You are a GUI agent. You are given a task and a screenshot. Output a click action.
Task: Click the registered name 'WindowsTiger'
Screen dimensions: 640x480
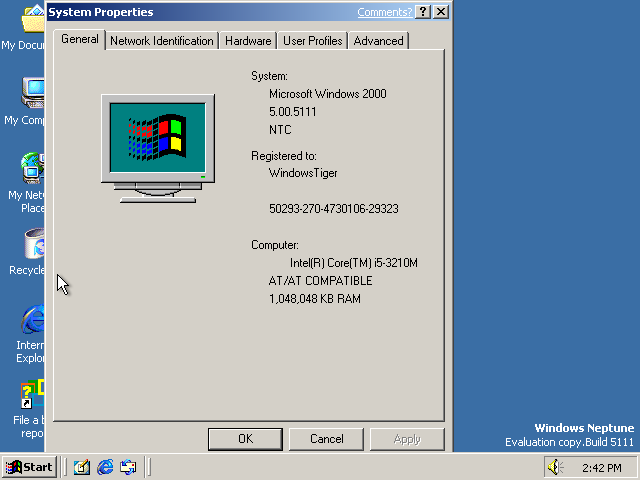pos(303,173)
